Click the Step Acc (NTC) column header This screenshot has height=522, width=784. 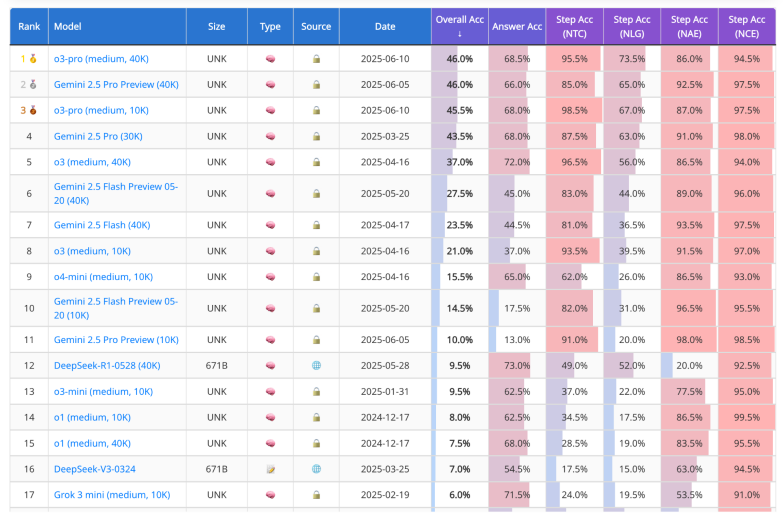574,26
